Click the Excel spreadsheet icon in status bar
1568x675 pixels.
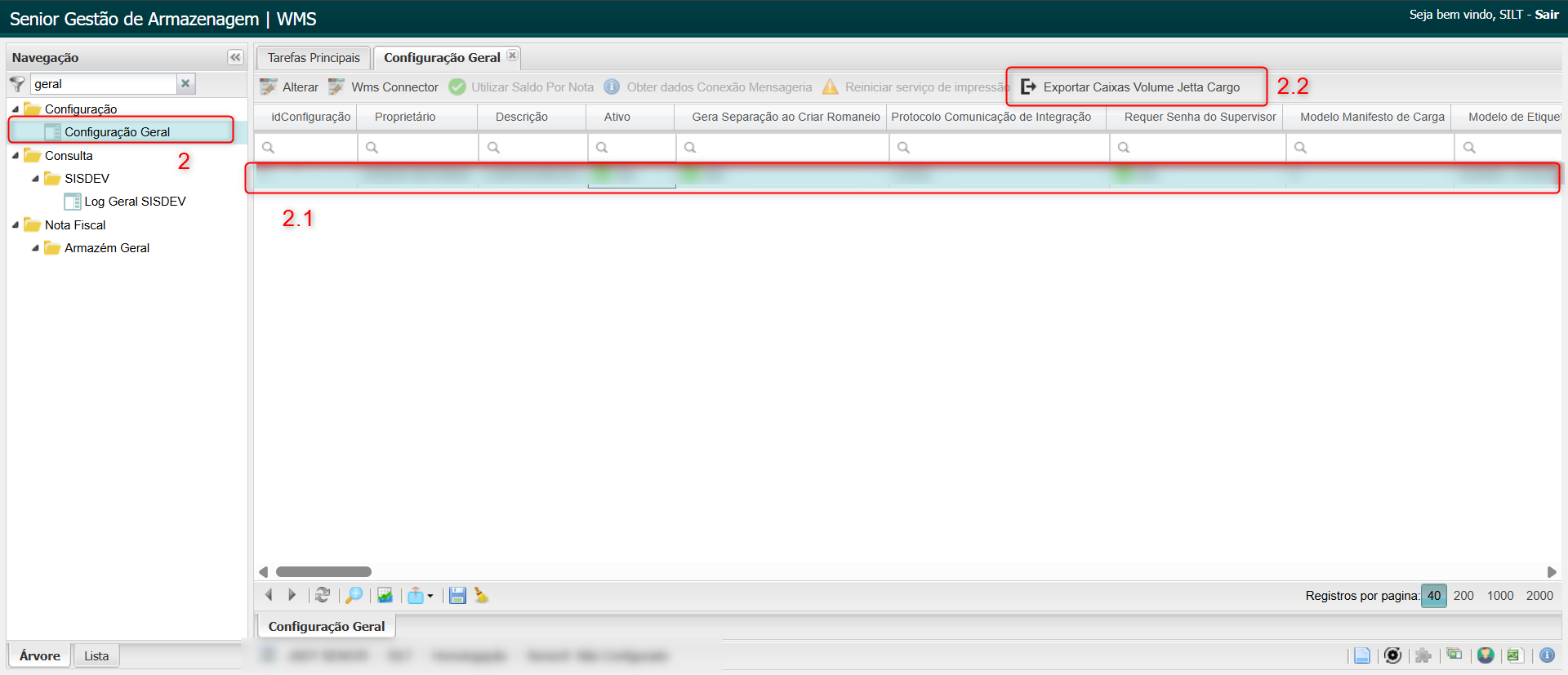[x=1514, y=655]
